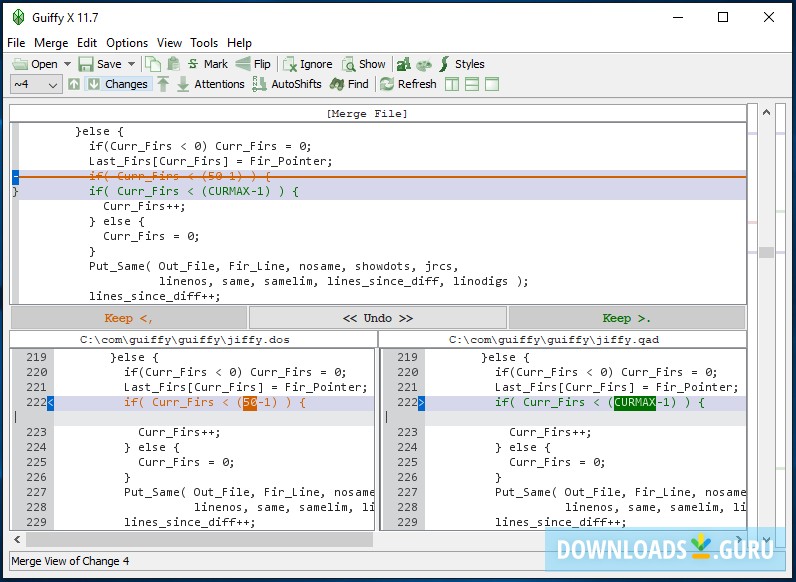This screenshot has height=582, width=796.
Task: Toggle the Show option in toolbar
Action: tap(363, 64)
